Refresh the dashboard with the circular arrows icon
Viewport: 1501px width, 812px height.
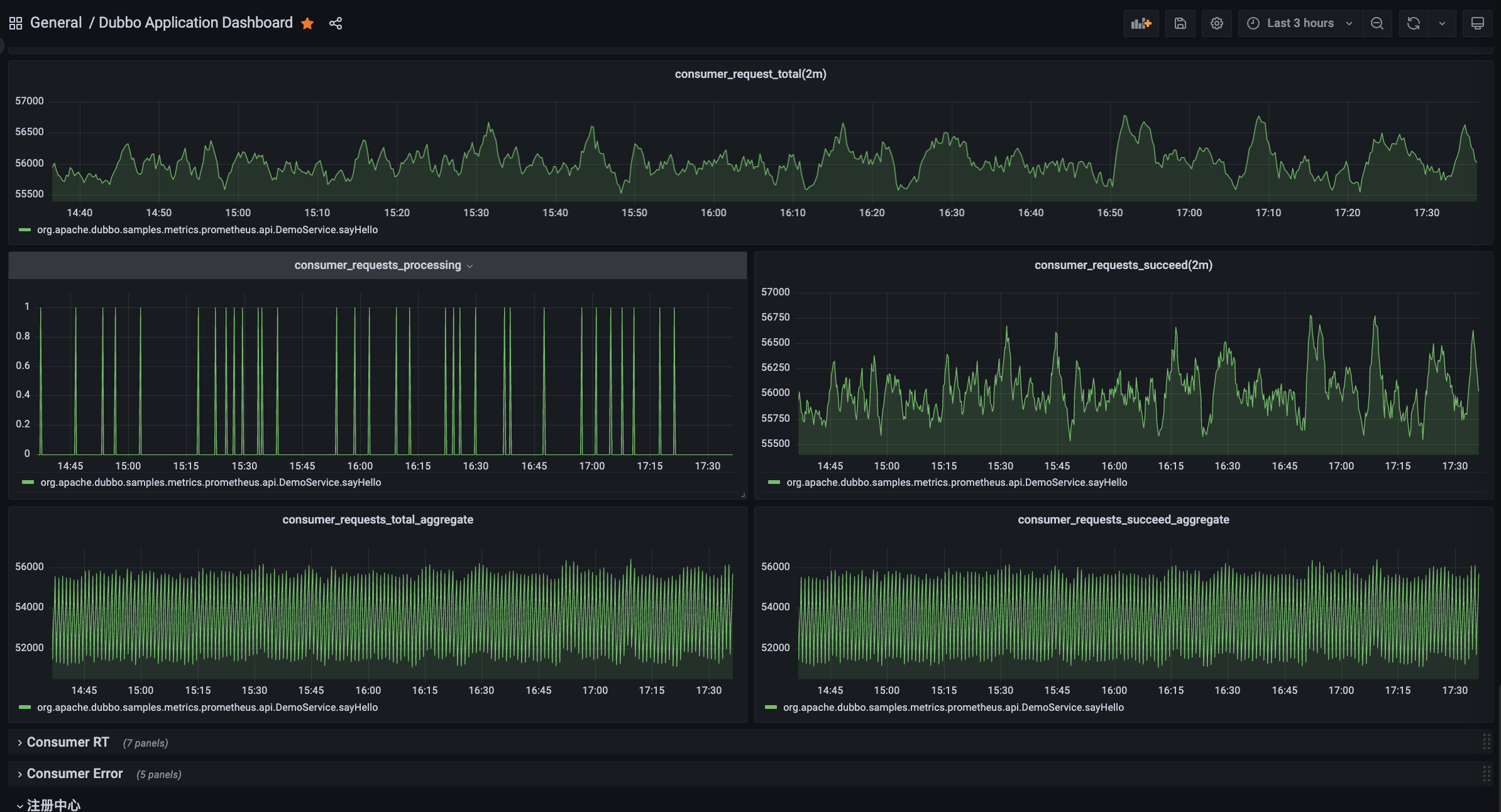(1414, 23)
